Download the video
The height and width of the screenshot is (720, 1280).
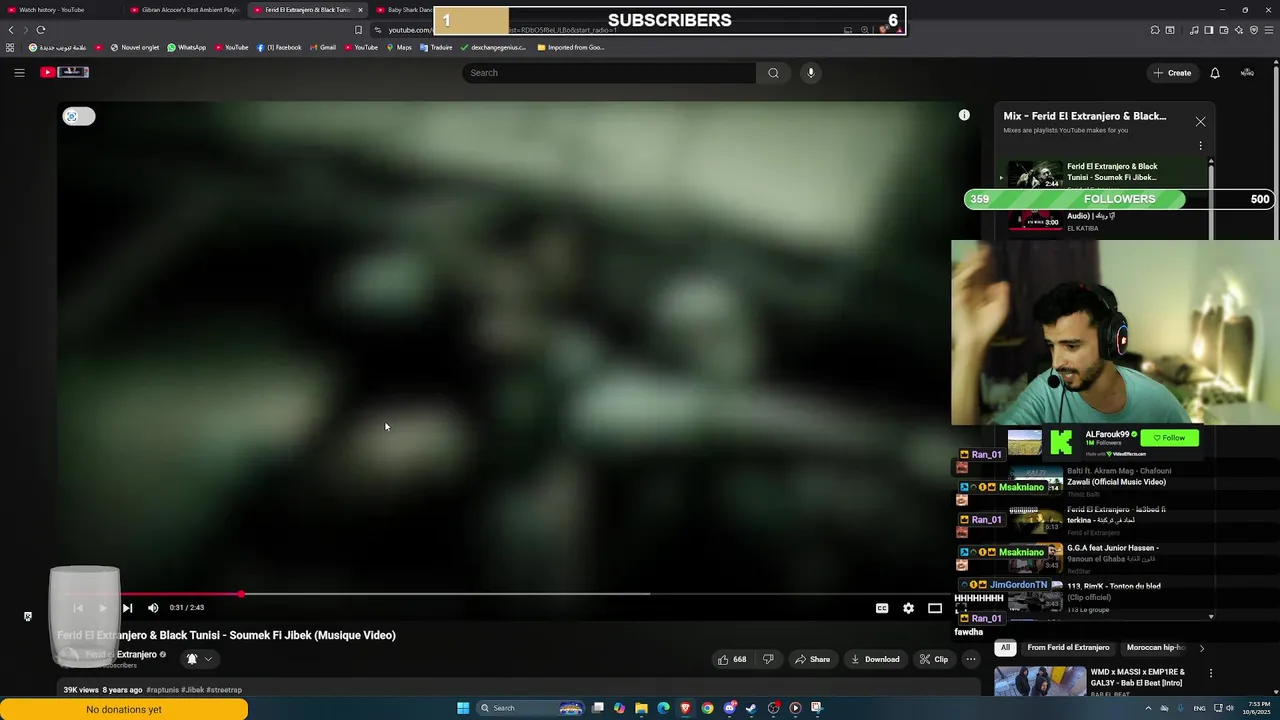pos(875,659)
